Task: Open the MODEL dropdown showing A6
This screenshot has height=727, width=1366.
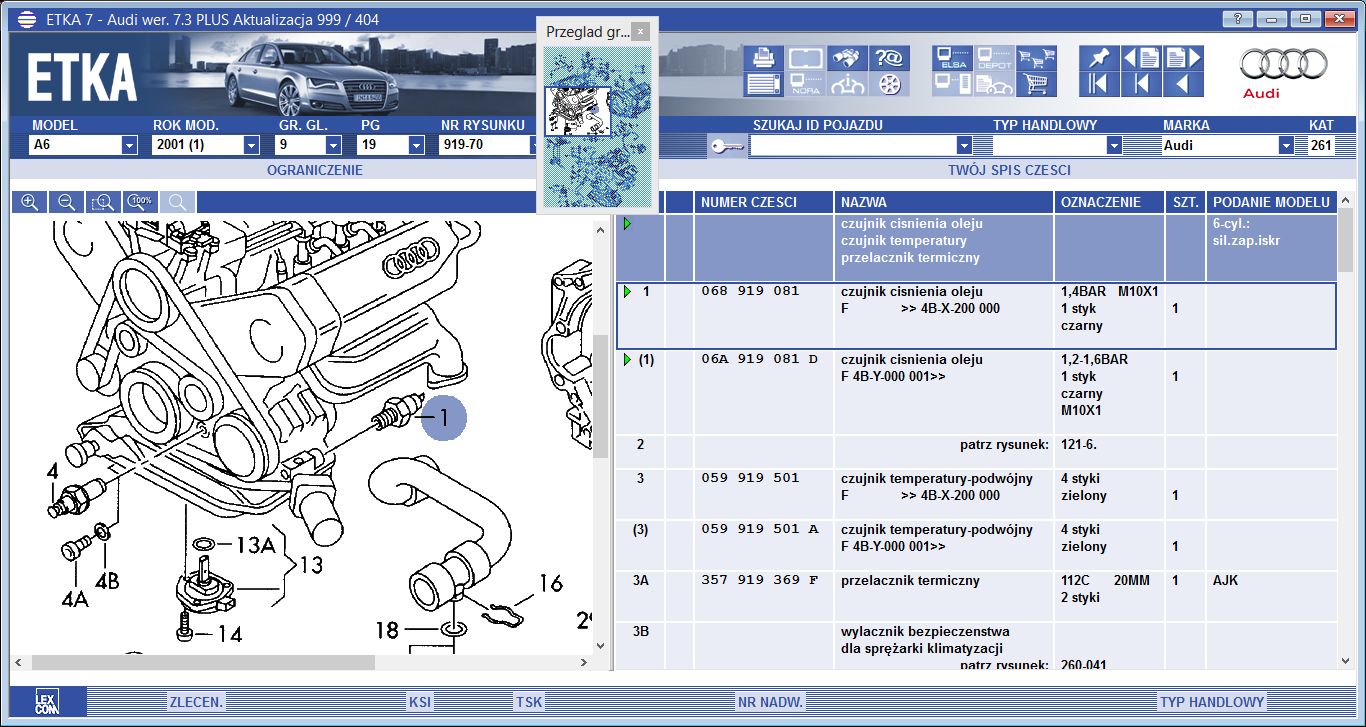Action: point(129,145)
